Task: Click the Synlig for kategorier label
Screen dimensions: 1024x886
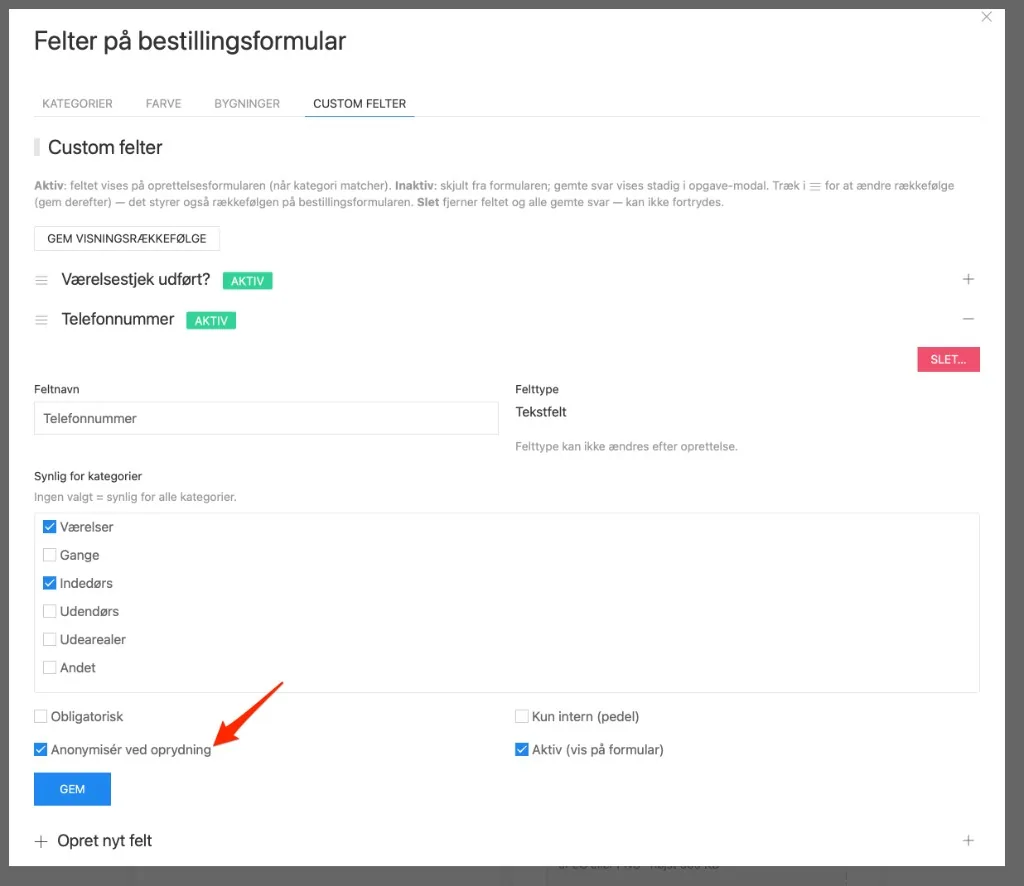Action: click(88, 476)
